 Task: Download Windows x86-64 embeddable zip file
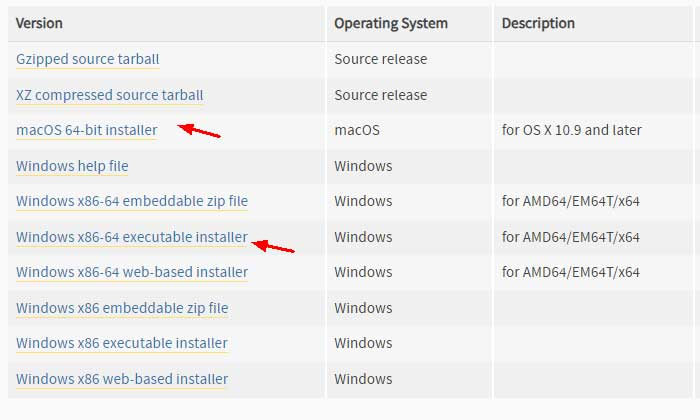click(132, 202)
